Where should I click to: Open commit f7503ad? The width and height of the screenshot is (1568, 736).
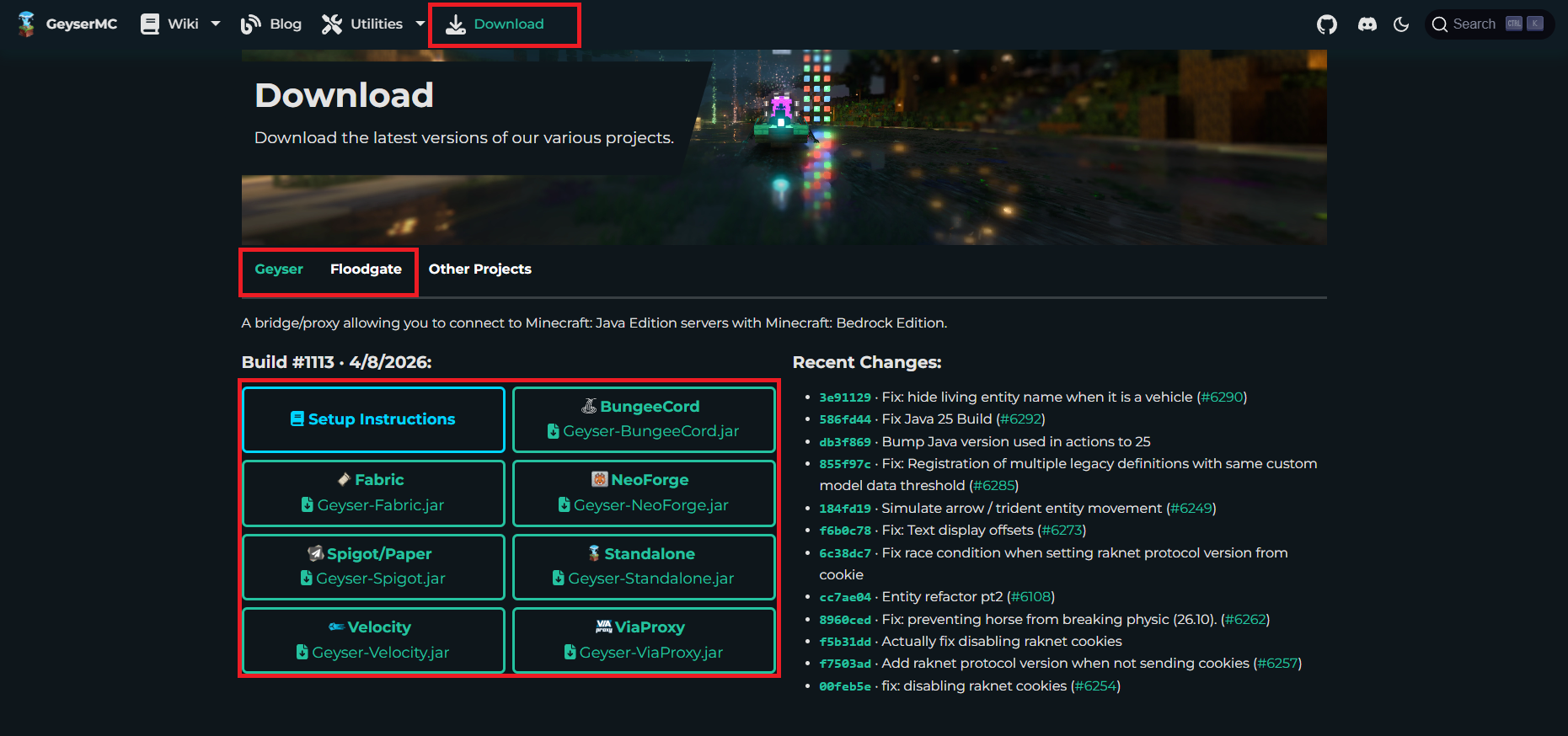845,664
